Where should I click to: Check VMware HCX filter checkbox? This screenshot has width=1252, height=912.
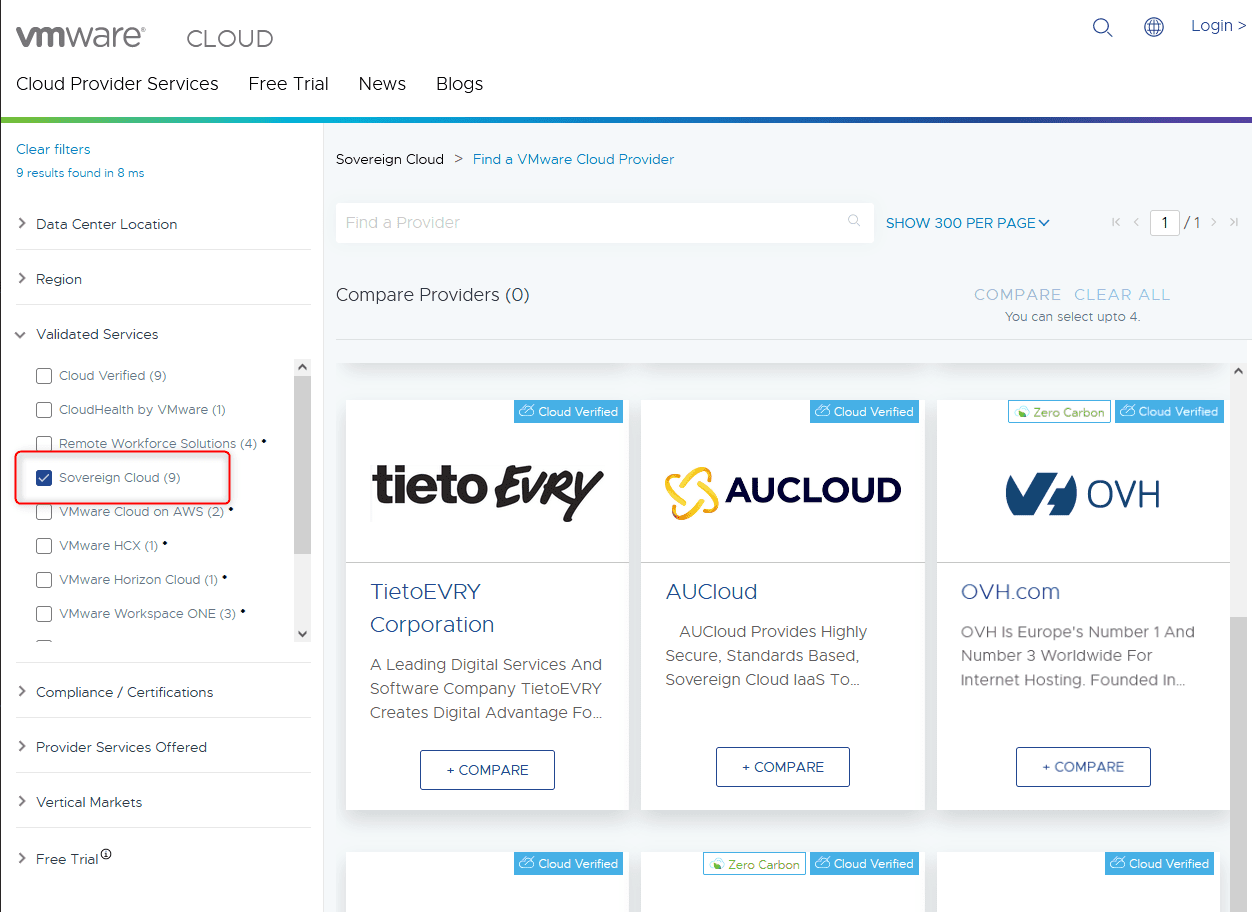coord(44,546)
